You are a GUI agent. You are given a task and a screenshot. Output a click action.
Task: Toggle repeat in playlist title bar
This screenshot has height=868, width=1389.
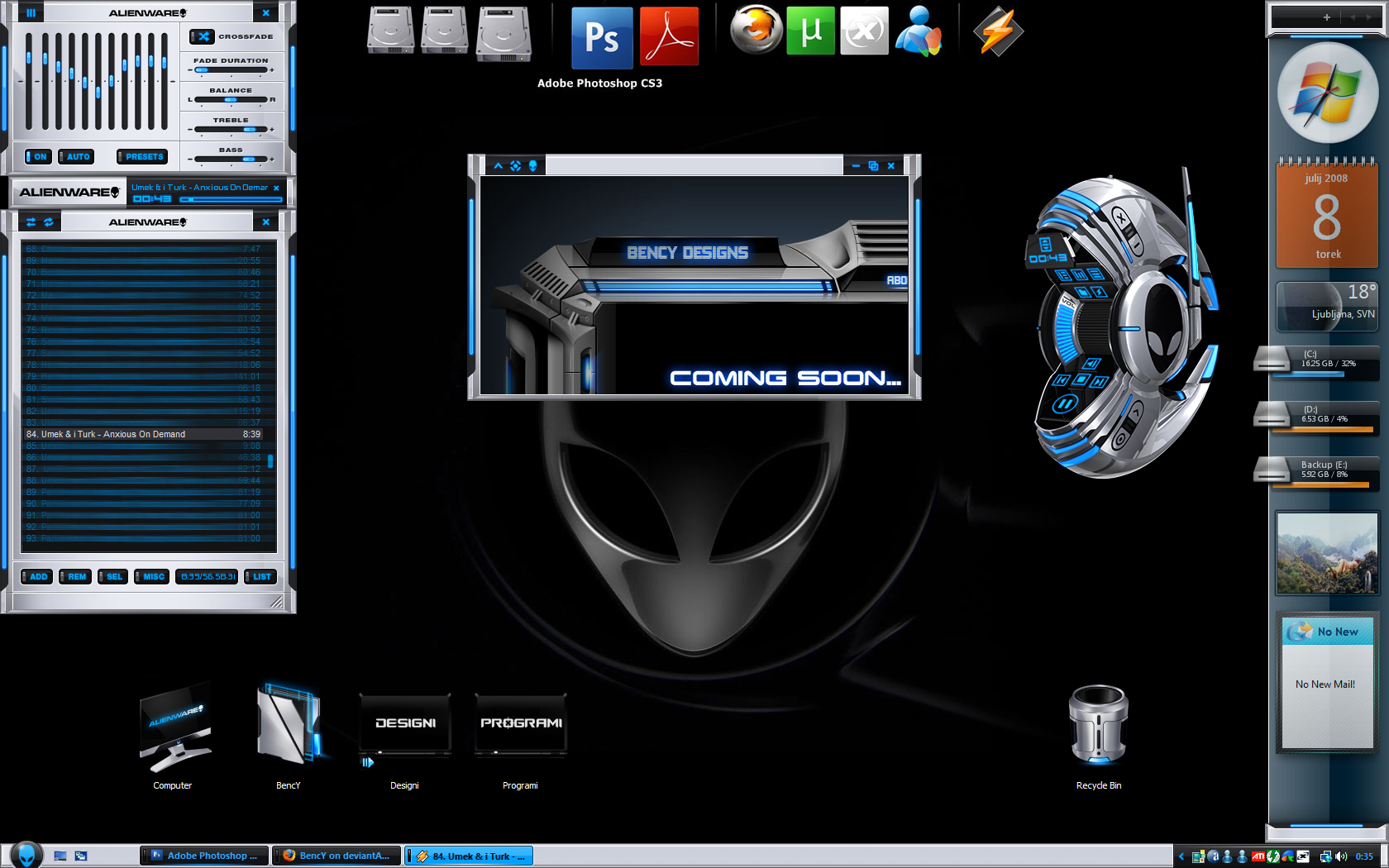[49, 222]
